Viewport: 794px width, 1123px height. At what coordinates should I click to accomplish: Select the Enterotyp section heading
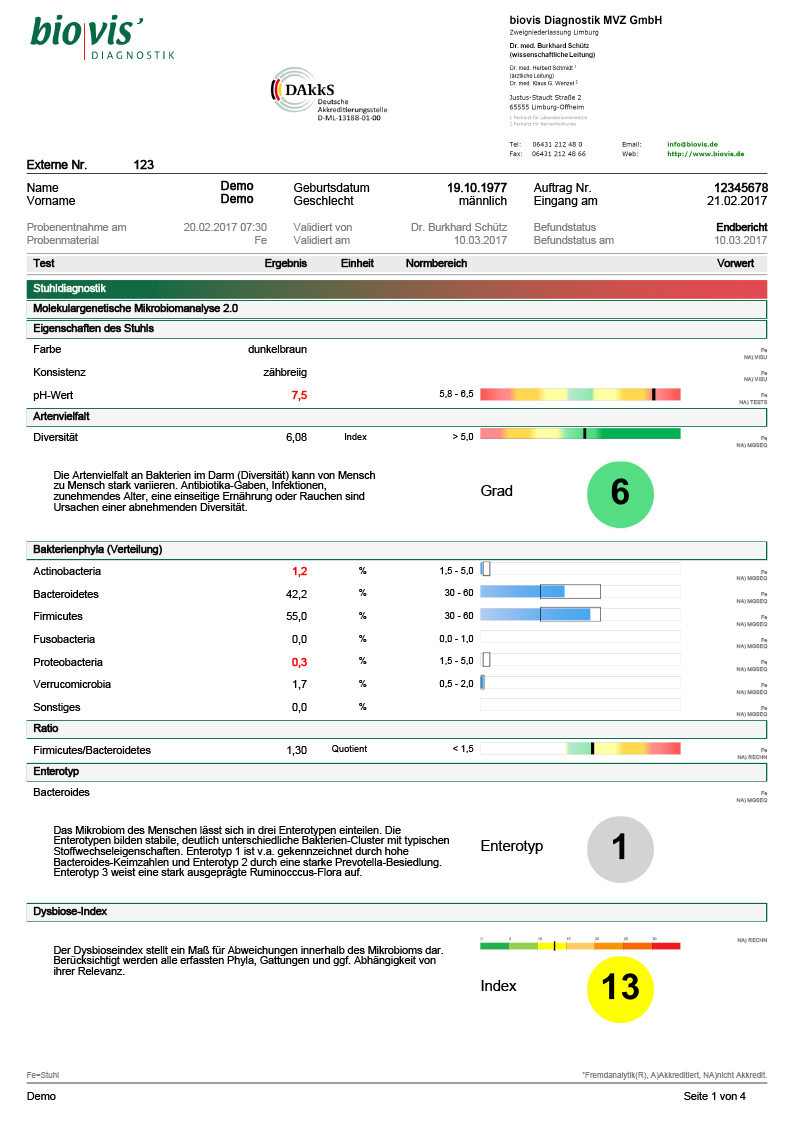click(397, 771)
